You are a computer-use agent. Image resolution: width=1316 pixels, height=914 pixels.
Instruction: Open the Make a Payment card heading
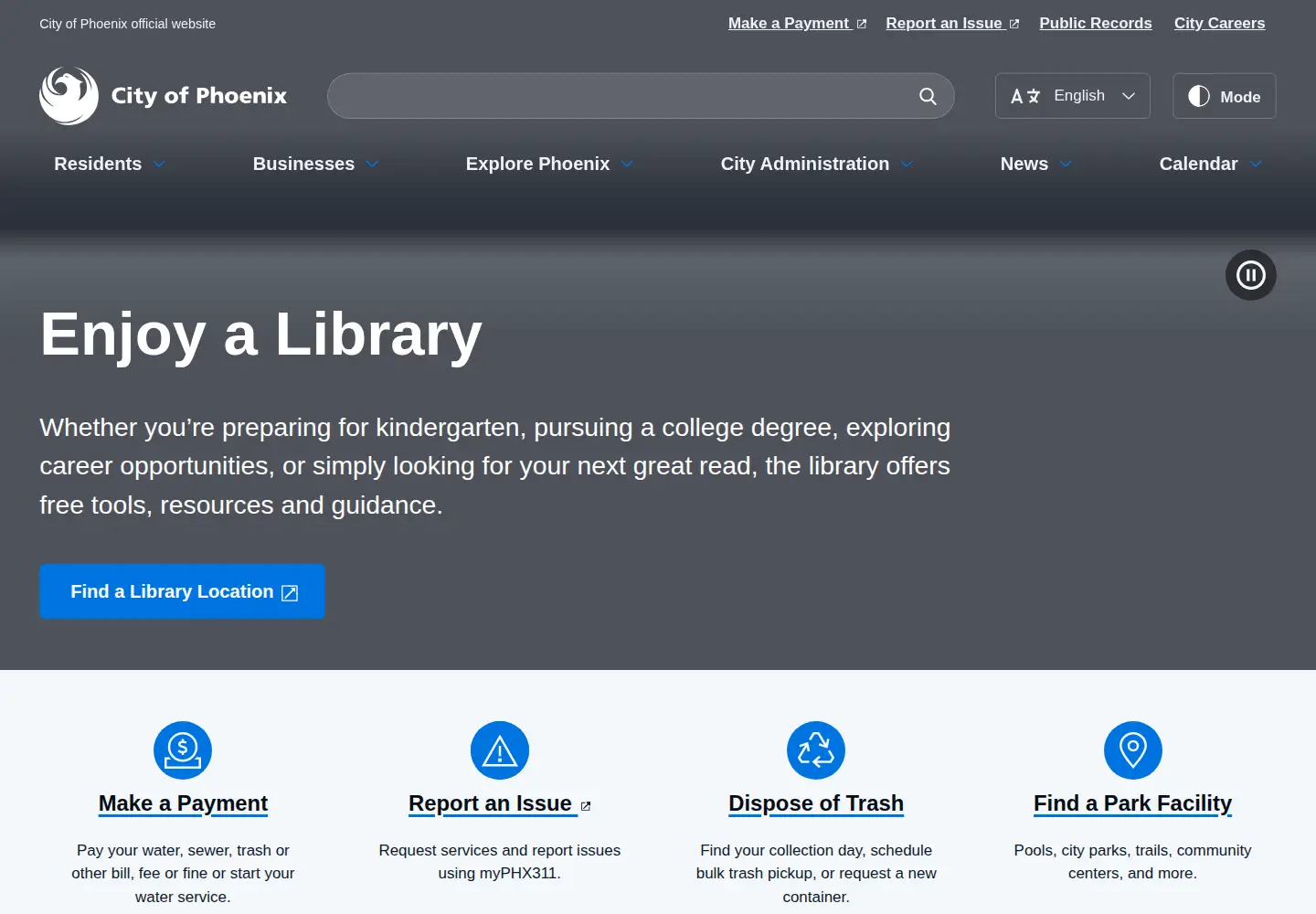[x=183, y=803]
